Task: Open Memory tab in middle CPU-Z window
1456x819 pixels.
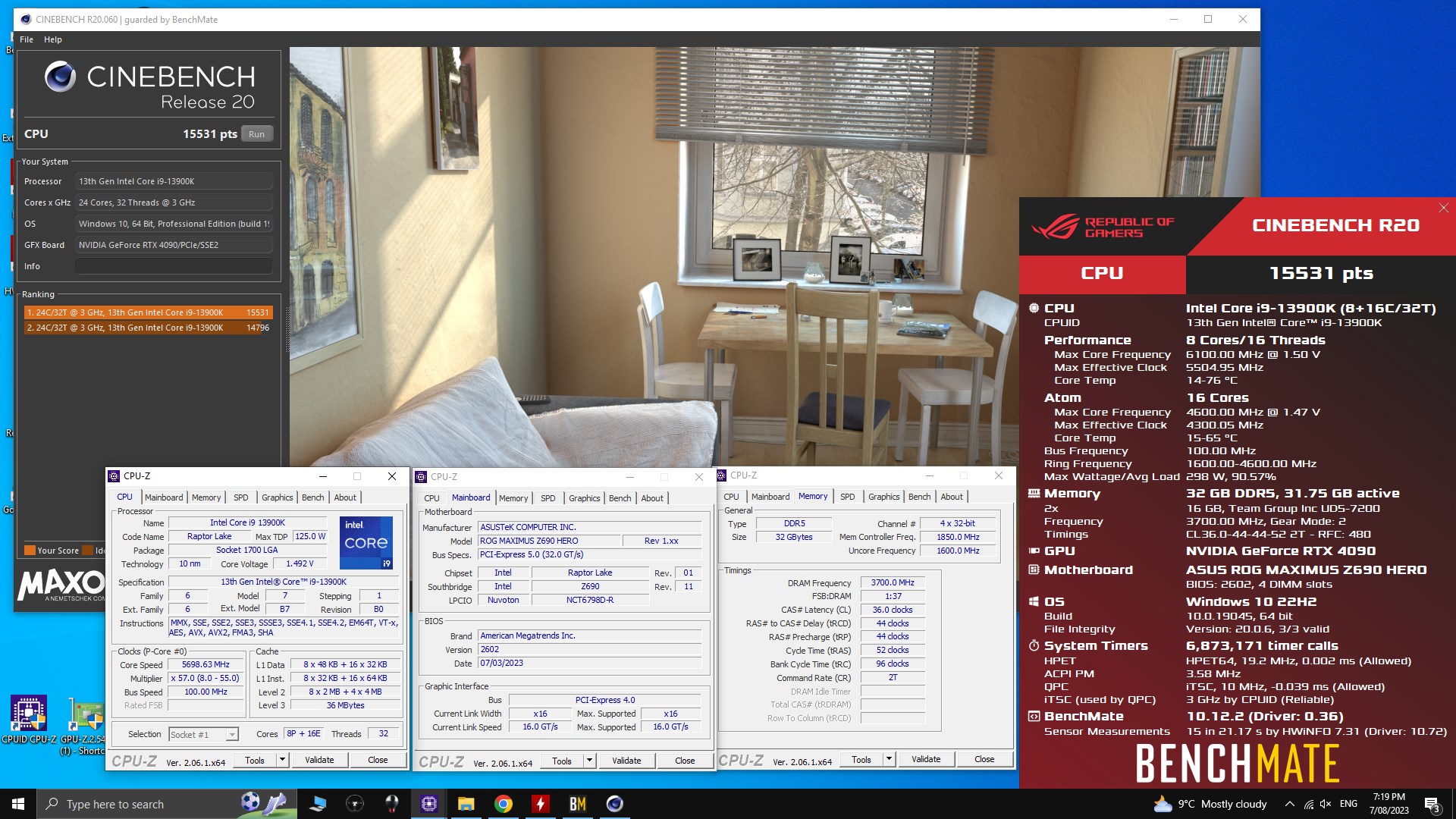Action: coord(513,498)
